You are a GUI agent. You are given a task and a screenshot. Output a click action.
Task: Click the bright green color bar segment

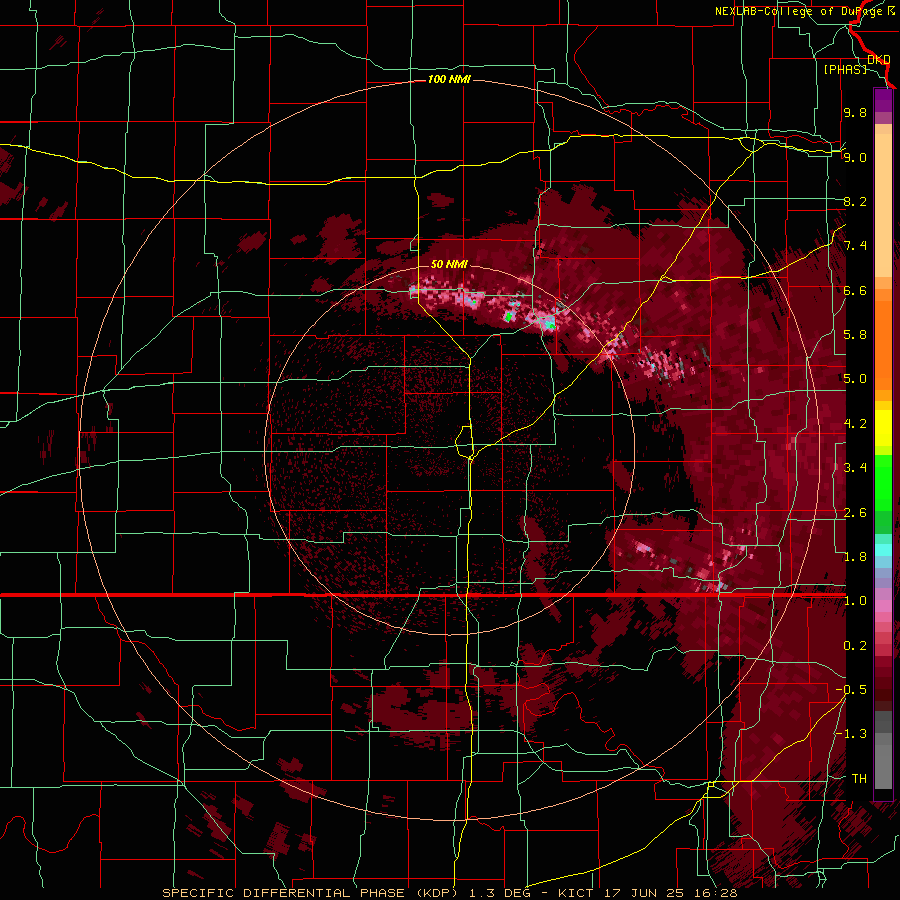883,485
